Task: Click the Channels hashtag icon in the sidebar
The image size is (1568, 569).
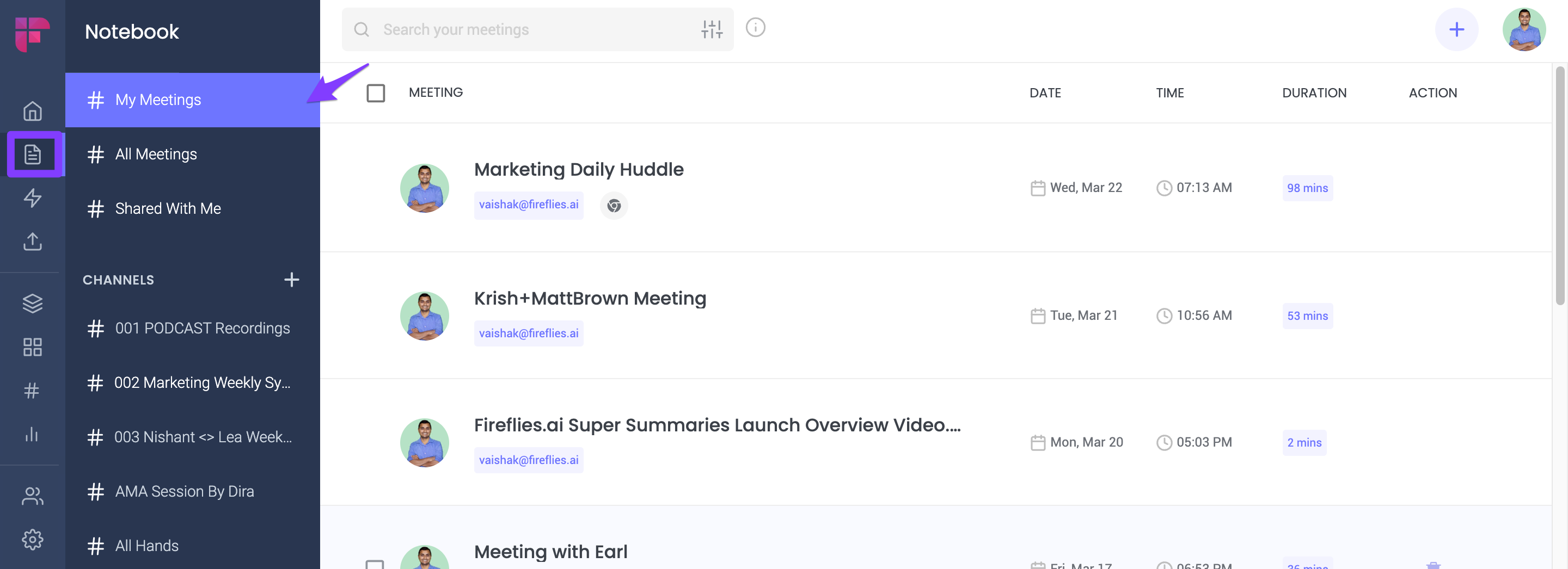Action: (x=32, y=390)
